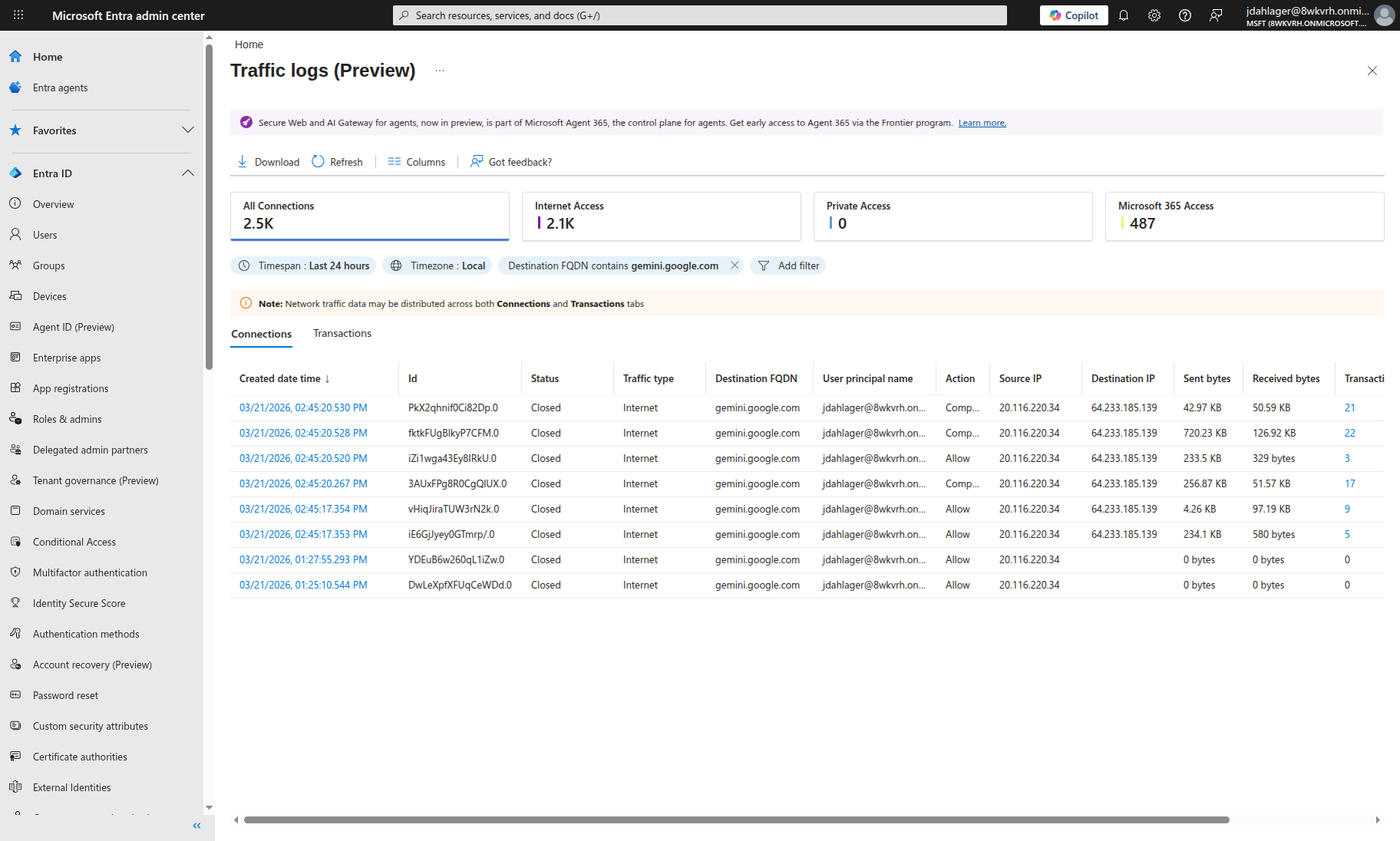Screen dimensions: 1400x841
Task: Collapse the navigation pane with the chevrons
Action: 196,826
